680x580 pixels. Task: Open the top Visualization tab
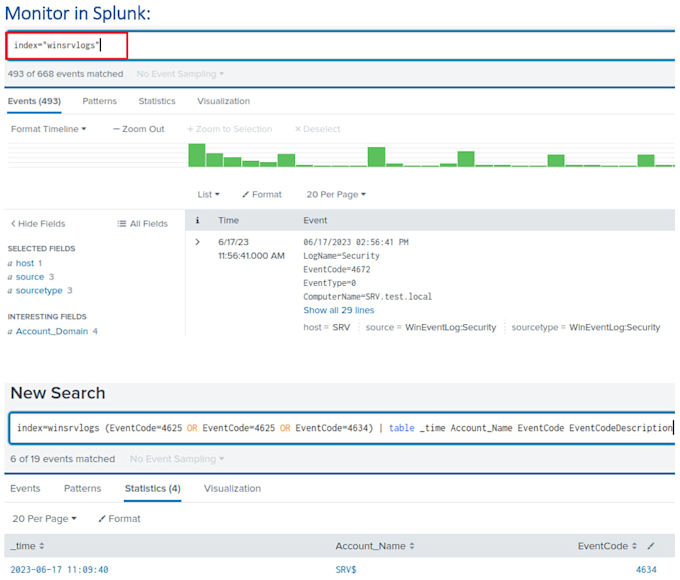pyautogui.click(x=223, y=101)
